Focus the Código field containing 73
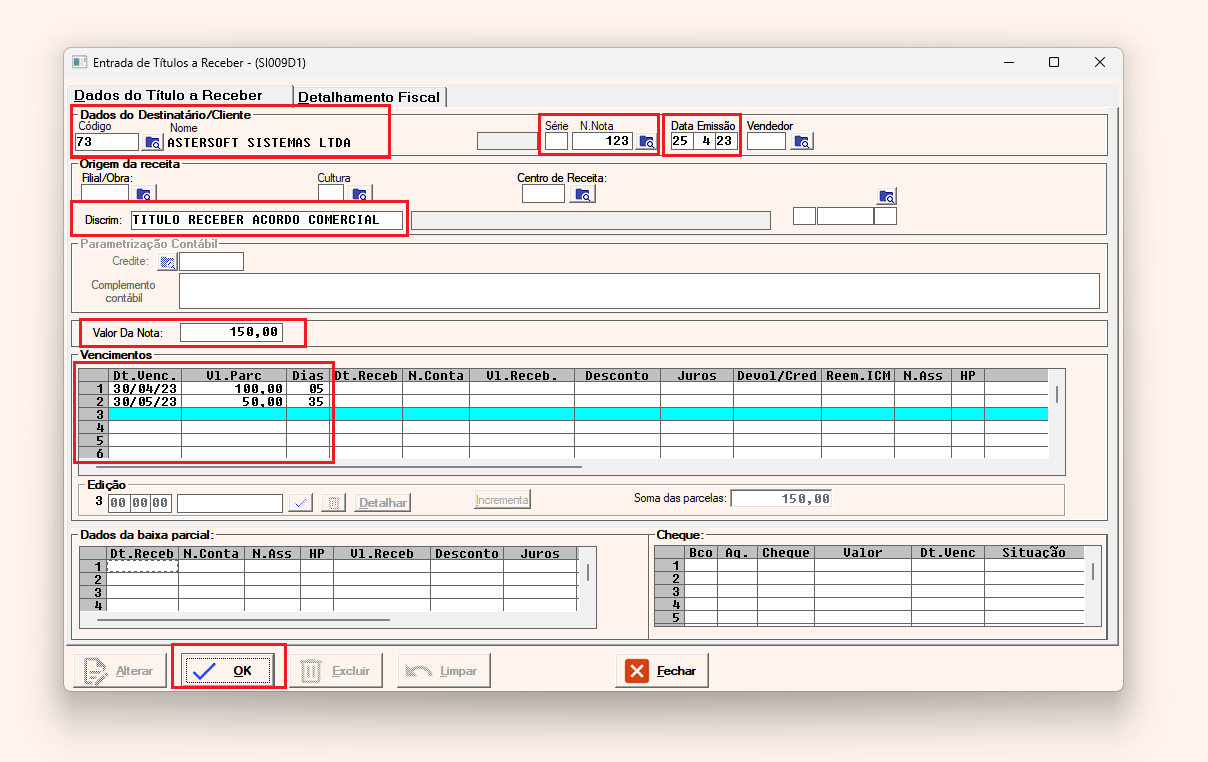This screenshot has width=1208, height=762. tap(108, 142)
